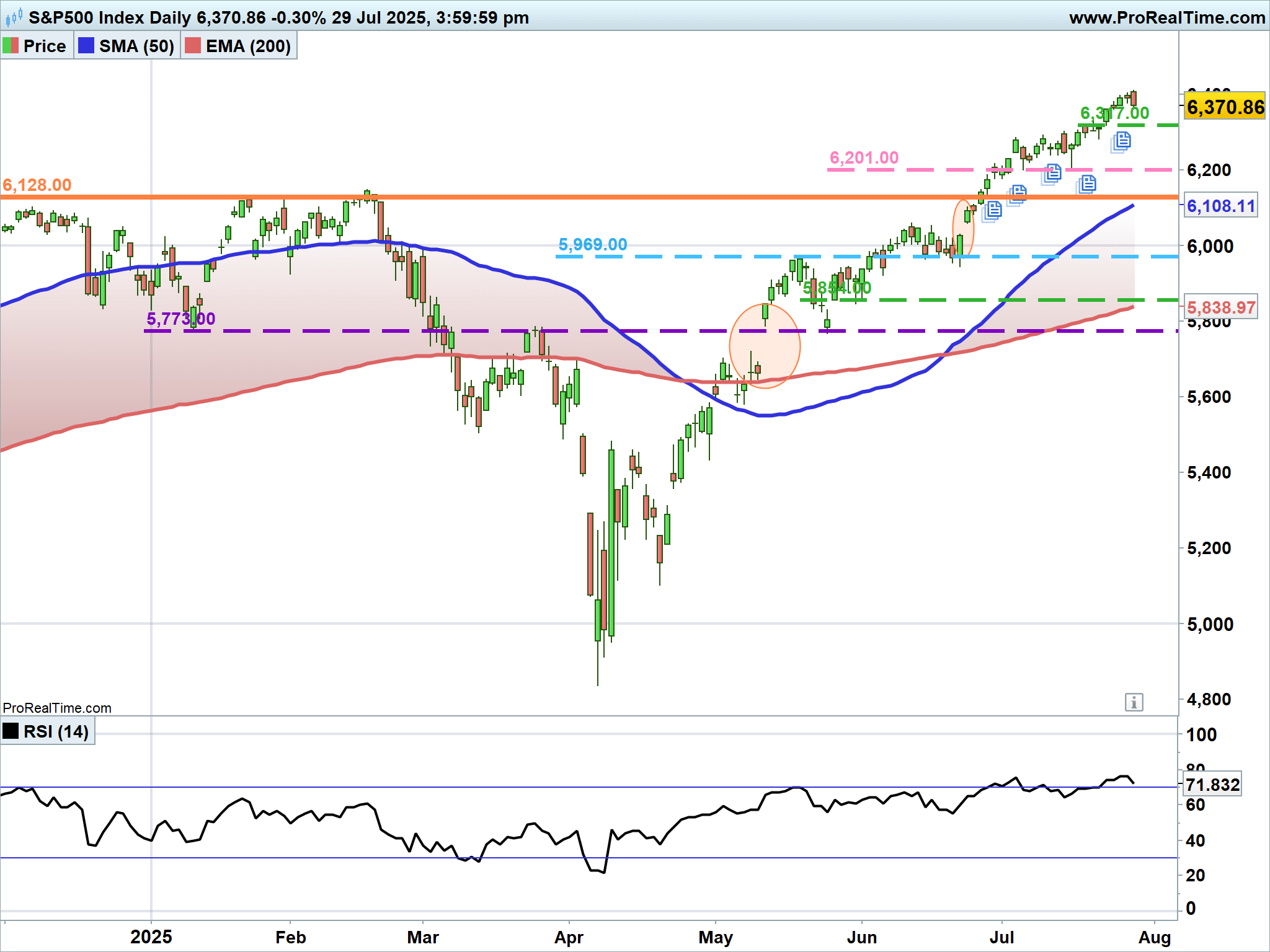The image size is (1270, 952).
Task: Select the 5,854.00 green level label
Action: point(837,288)
